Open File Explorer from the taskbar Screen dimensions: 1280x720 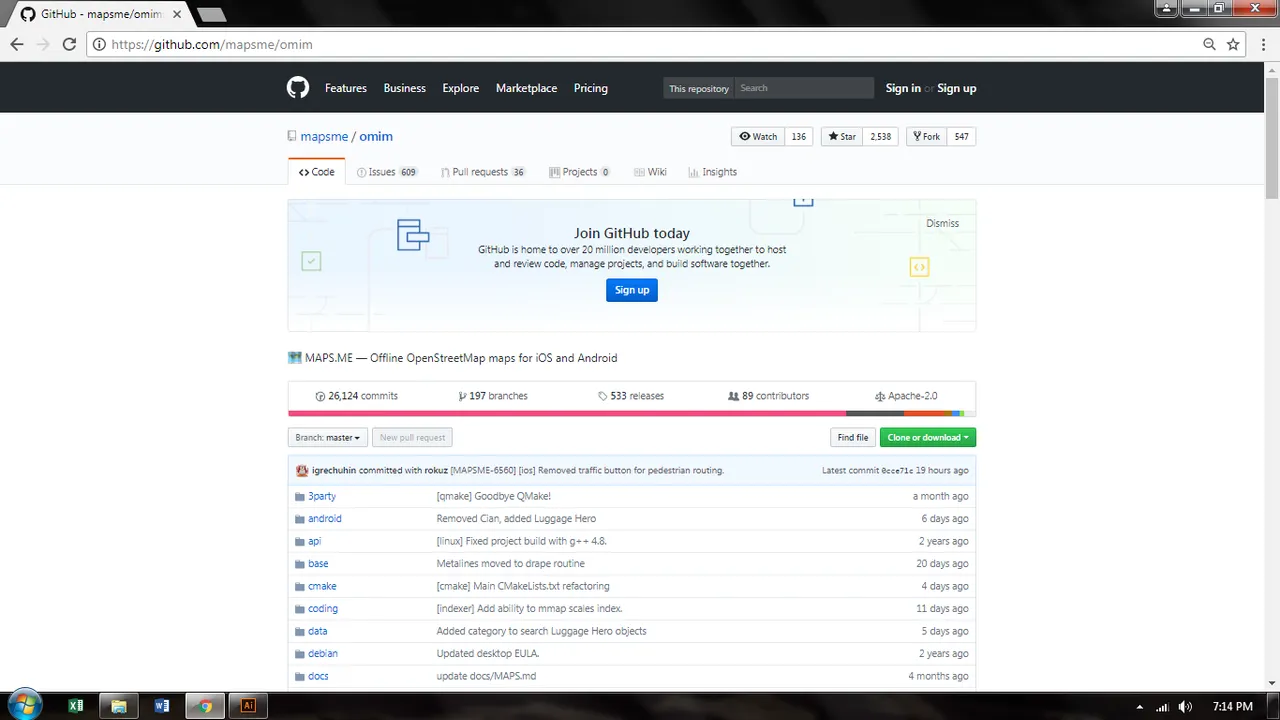(x=118, y=705)
